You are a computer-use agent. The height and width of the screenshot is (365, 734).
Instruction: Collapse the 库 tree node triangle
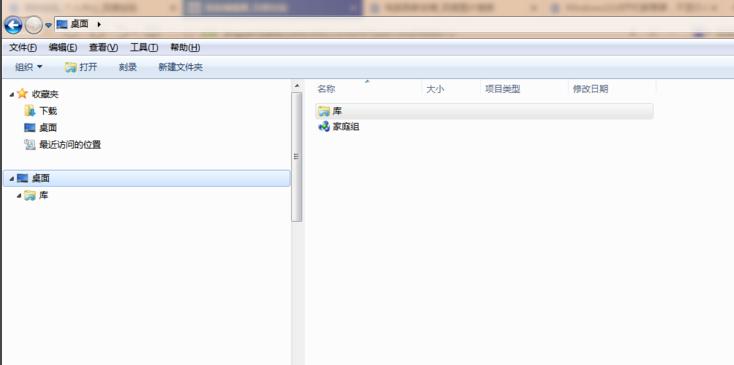(x=19, y=196)
